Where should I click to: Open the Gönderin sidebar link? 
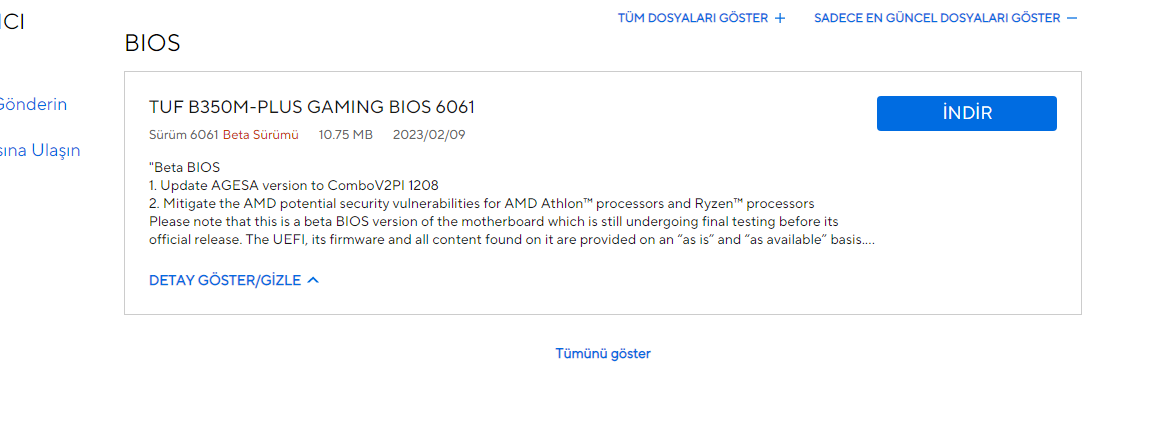pyautogui.click(x=33, y=104)
